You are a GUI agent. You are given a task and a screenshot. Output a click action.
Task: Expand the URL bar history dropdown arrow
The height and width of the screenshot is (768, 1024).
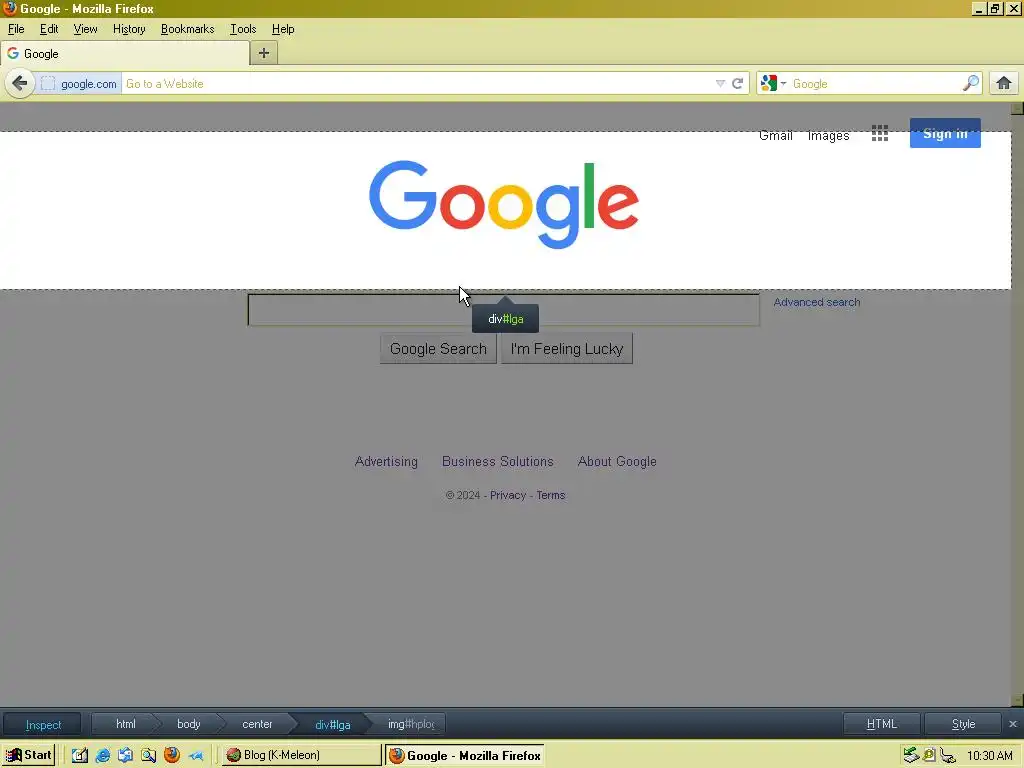click(x=720, y=84)
